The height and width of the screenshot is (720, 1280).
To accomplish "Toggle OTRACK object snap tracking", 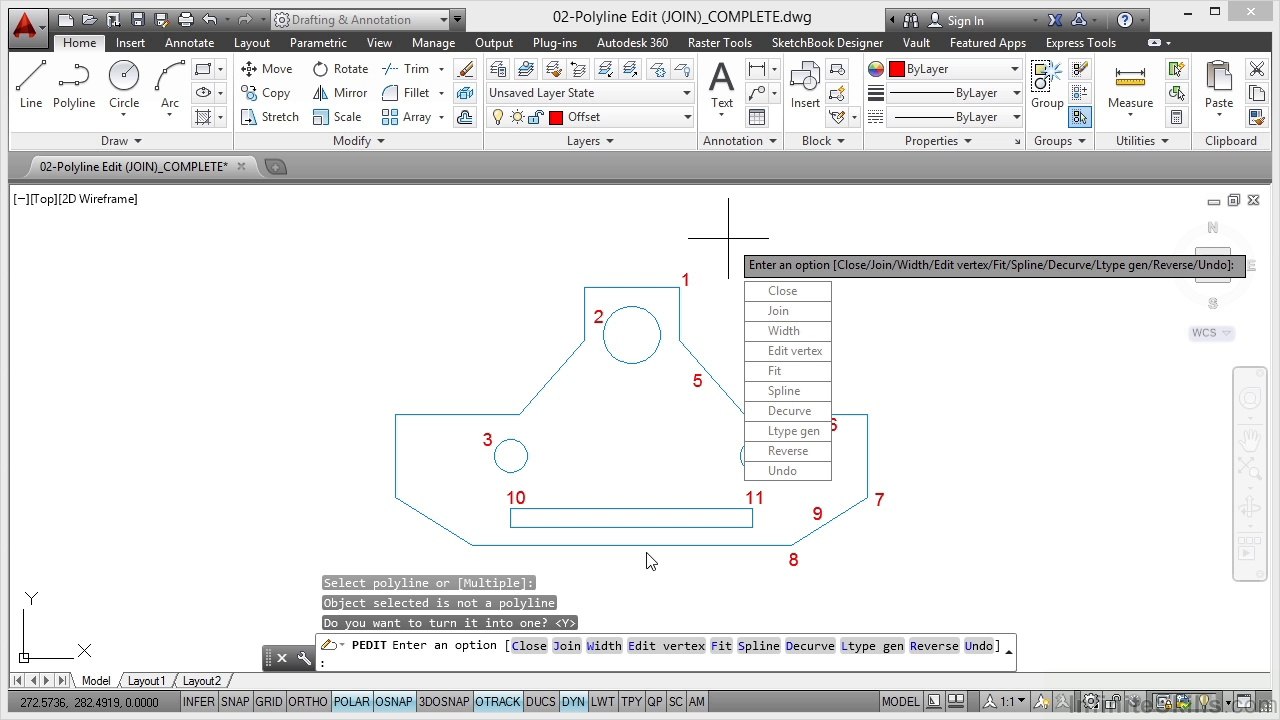I will pyautogui.click(x=497, y=702).
